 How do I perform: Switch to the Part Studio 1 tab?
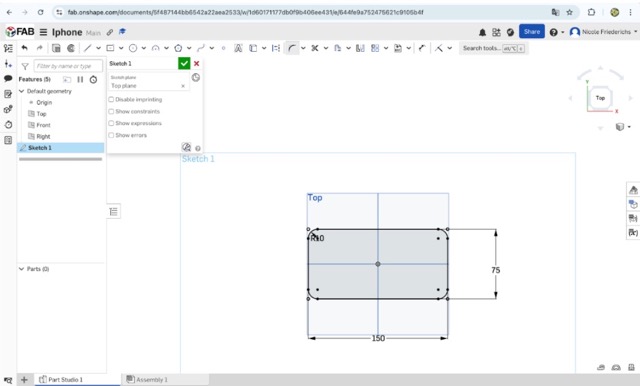pos(61,379)
